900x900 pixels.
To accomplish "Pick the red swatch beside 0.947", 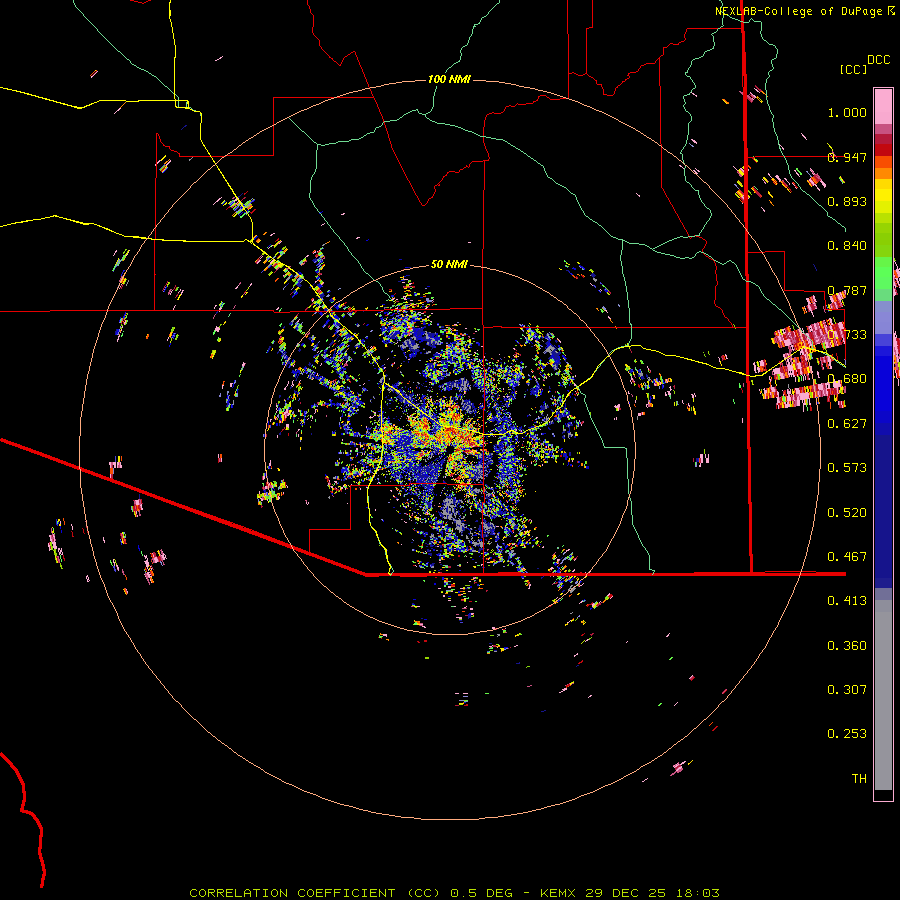I will (883, 150).
